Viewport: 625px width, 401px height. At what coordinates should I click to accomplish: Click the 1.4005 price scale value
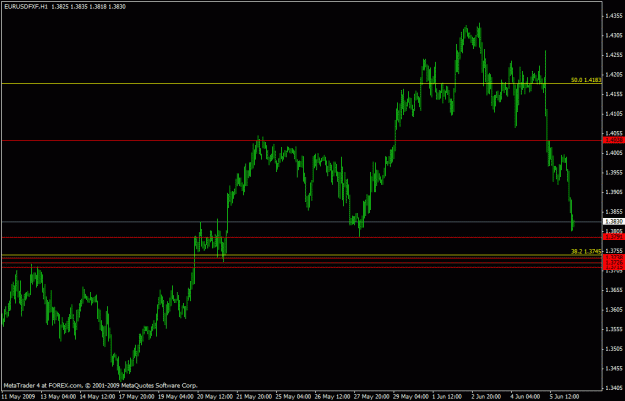(x=614, y=153)
